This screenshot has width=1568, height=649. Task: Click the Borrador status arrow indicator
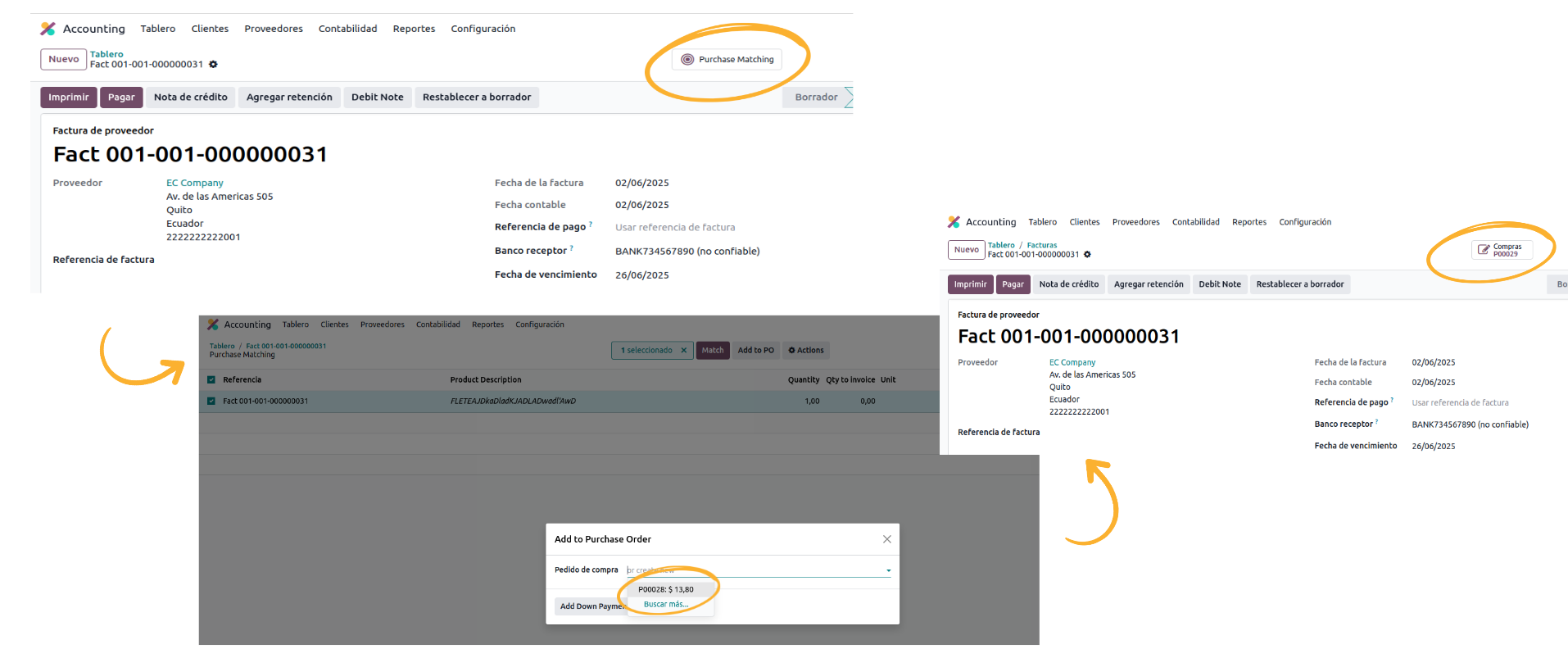848,98
